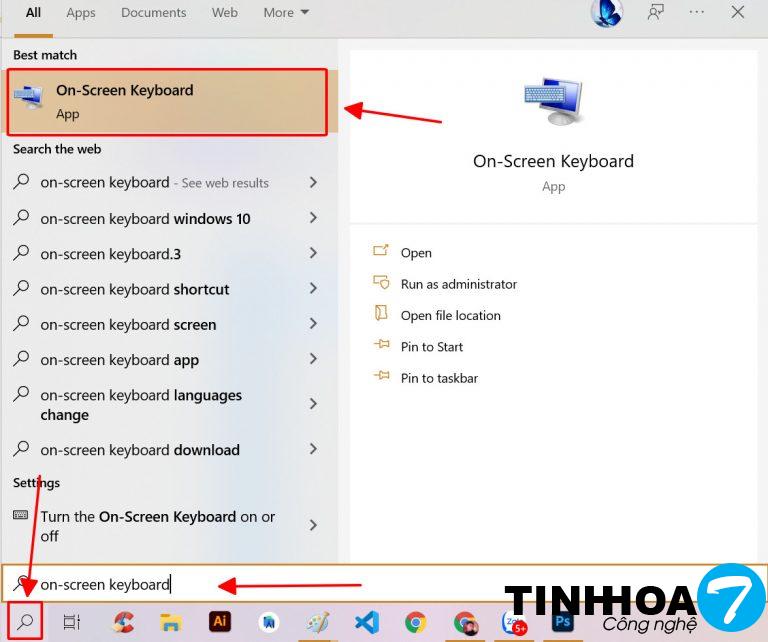Open the three-dot options menu
768x642 pixels.
(697, 13)
